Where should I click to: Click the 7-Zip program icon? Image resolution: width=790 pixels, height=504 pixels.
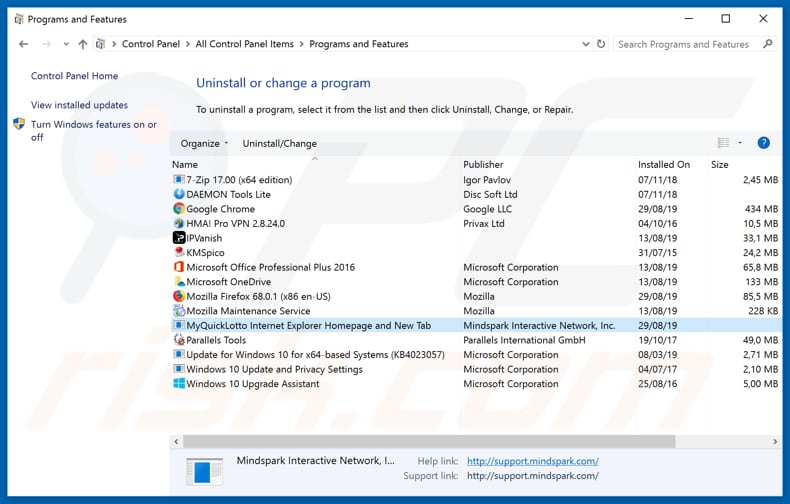point(178,179)
